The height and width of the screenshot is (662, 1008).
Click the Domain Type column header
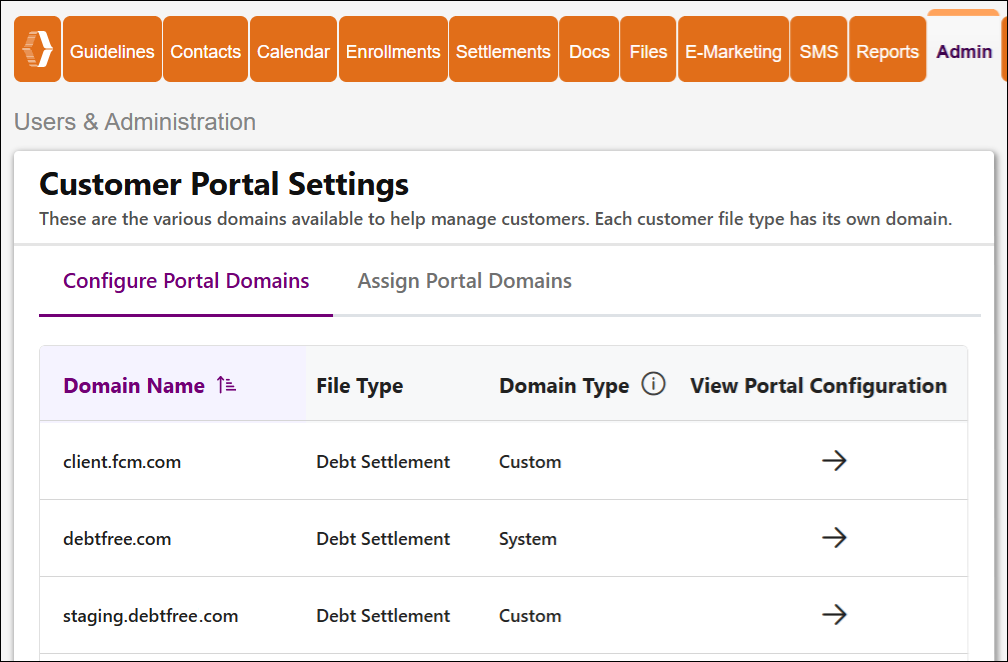click(564, 386)
